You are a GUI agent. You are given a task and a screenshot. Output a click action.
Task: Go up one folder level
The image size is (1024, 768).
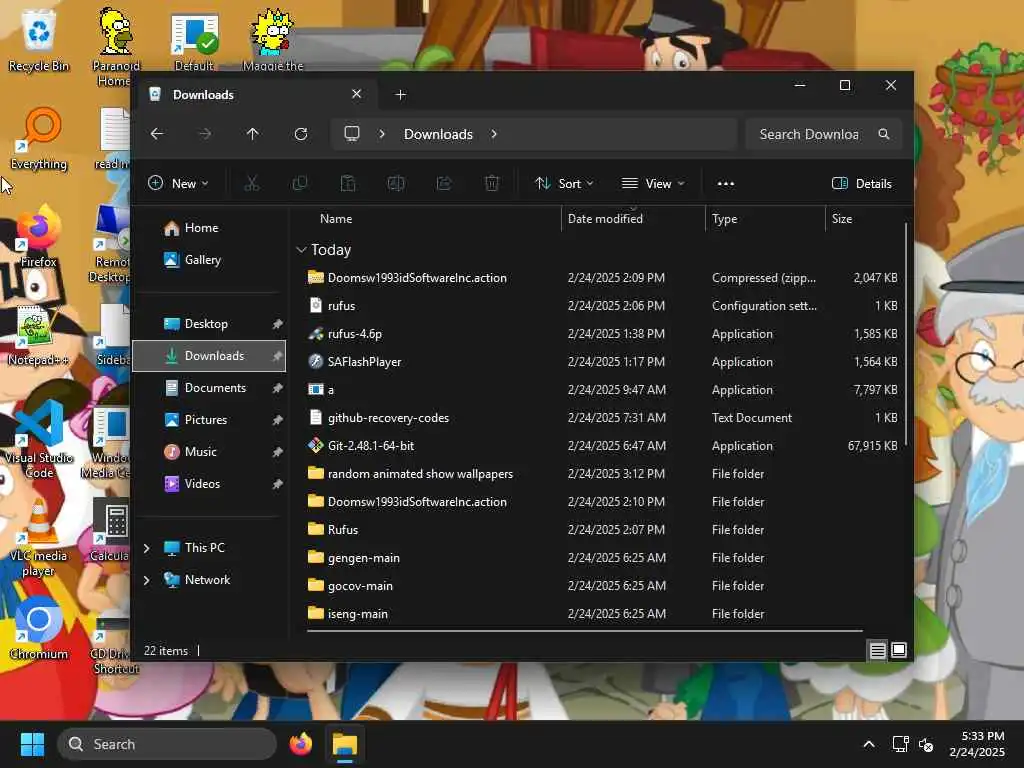click(253, 134)
